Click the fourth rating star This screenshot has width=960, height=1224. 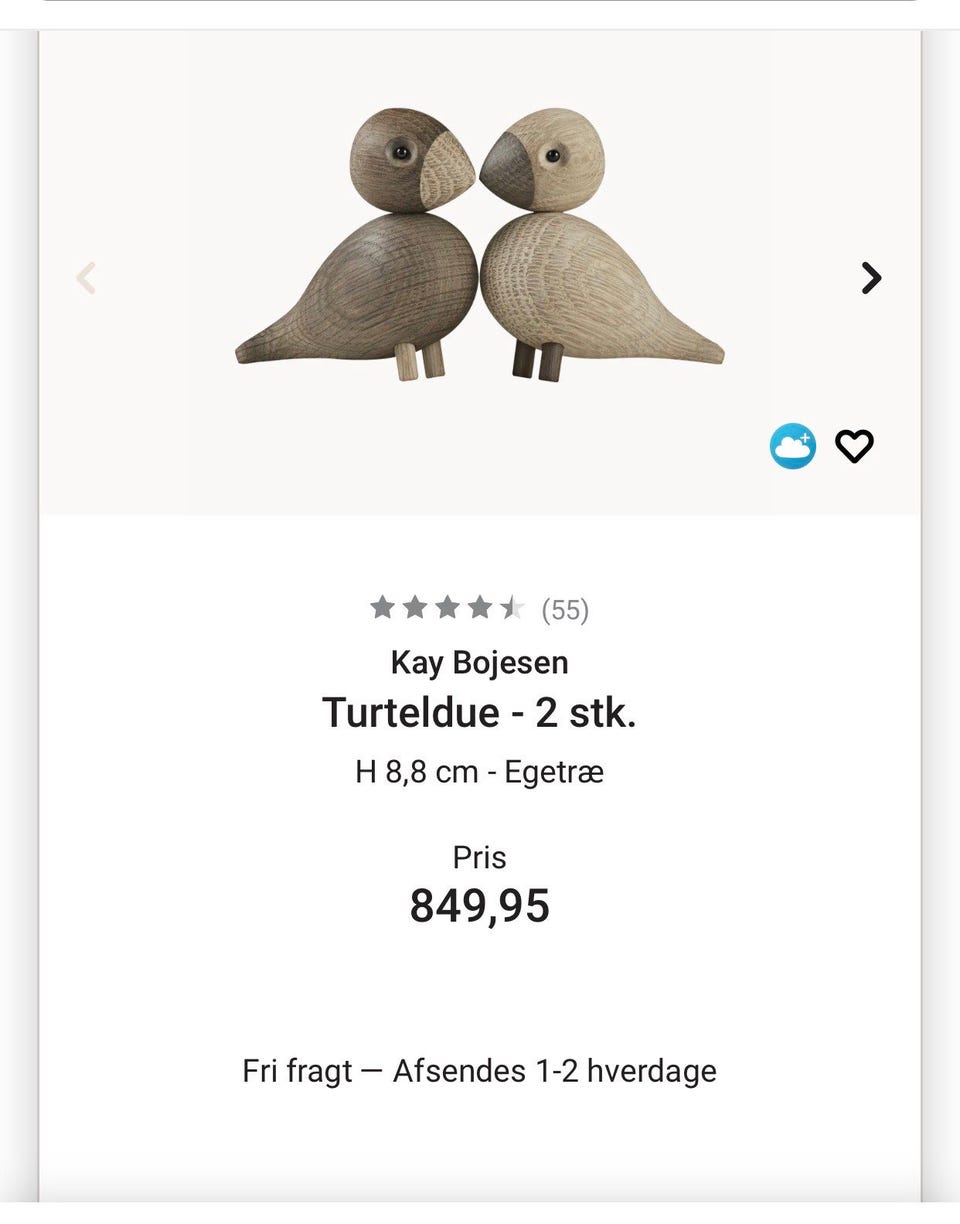click(x=480, y=607)
